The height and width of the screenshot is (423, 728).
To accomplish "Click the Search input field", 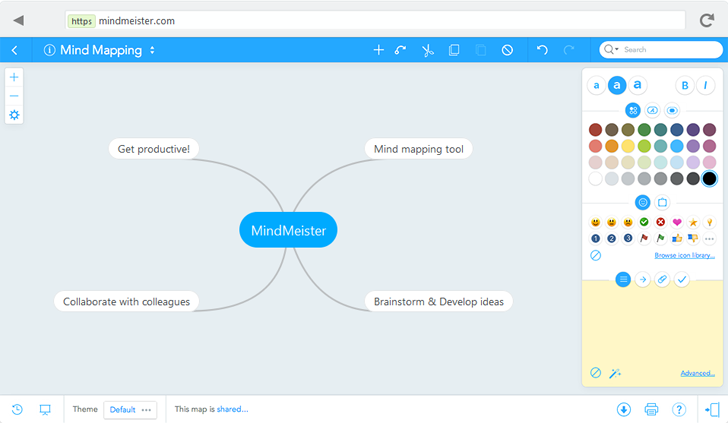I will tap(661, 49).
